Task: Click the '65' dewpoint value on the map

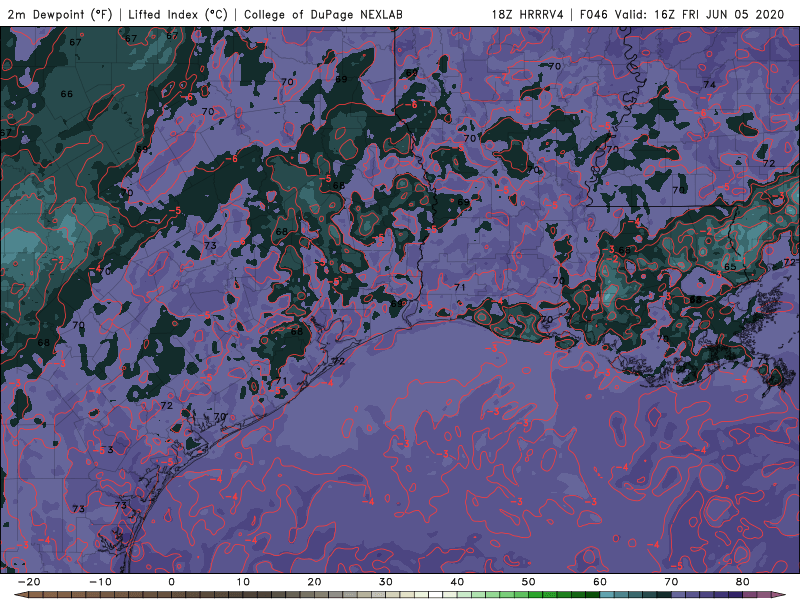Action: (x=730, y=267)
